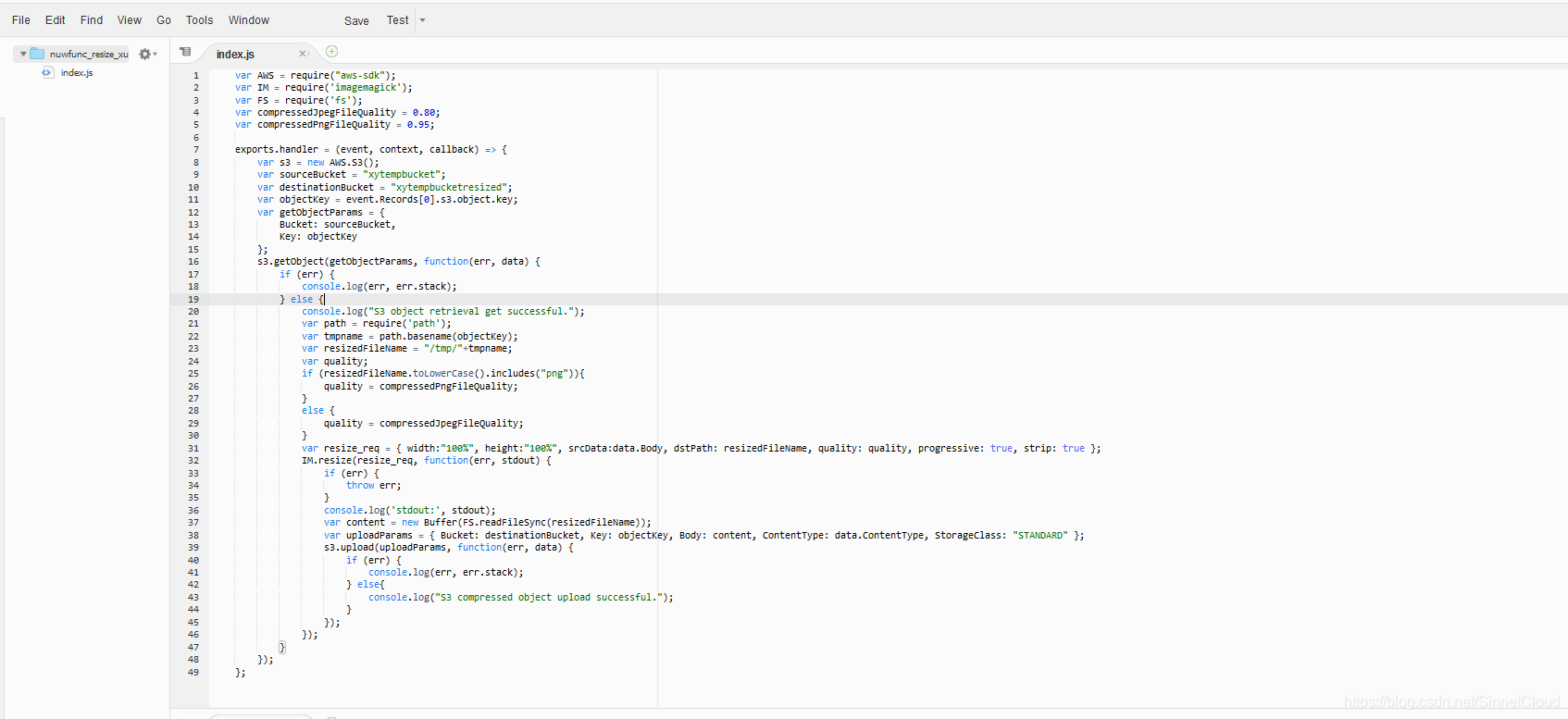
Task: Click "STANDARD" string on line 38
Action: click(1040, 536)
